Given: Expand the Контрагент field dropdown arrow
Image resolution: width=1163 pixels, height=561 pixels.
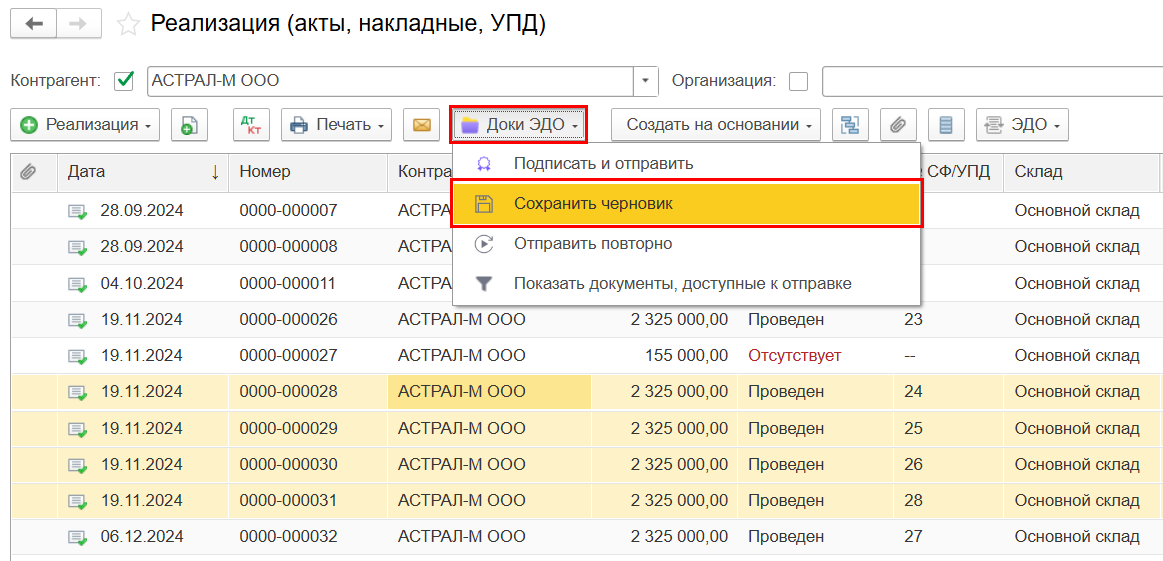Looking at the screenshot, I should (x=646, y=81).
